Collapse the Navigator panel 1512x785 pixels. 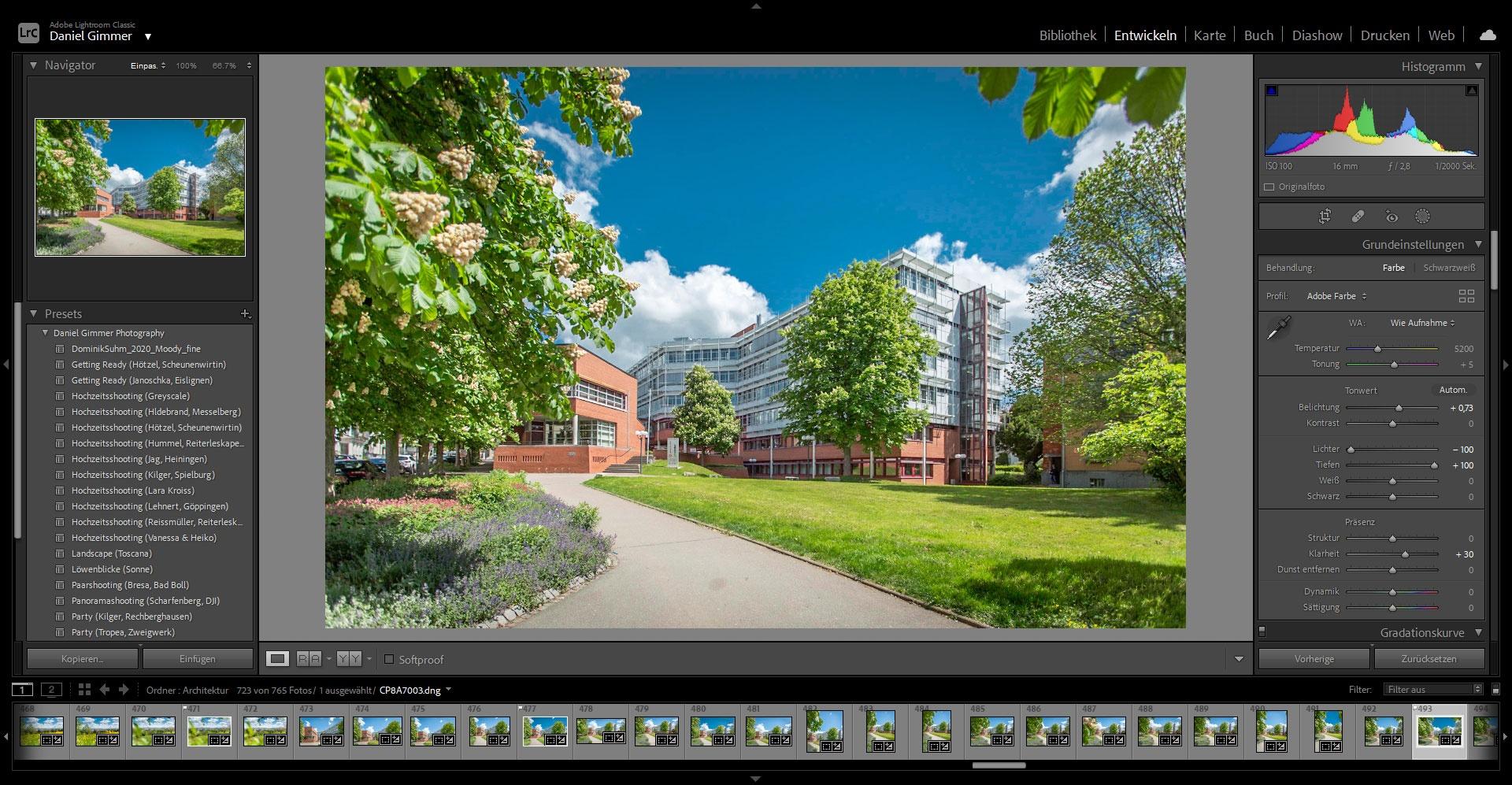click(33, 65)
